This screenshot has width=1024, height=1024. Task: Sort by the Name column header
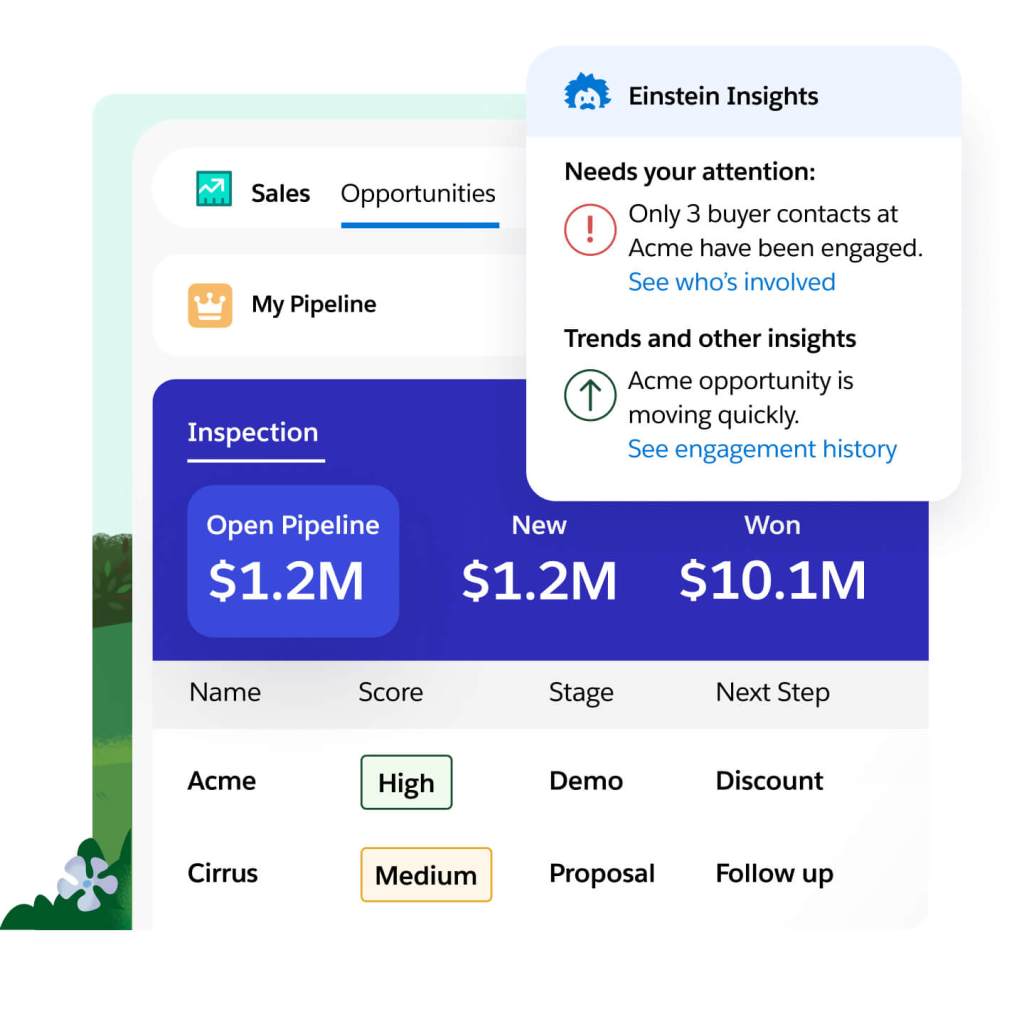tap(225, 692)
